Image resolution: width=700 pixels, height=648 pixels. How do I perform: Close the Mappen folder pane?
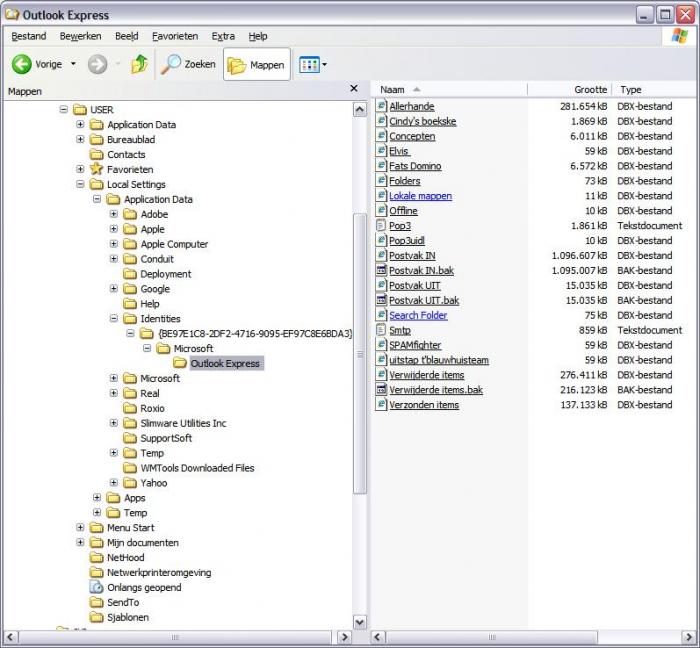click(x=354, y=88)
